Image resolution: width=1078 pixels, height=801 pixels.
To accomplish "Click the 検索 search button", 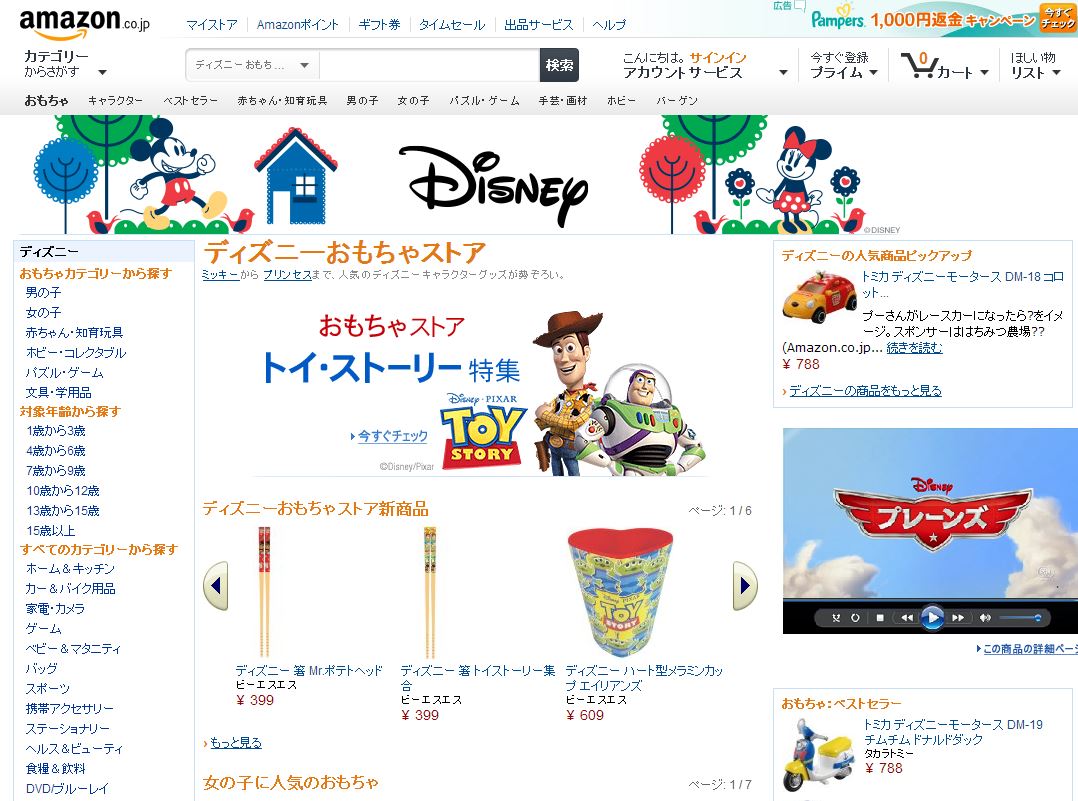I will point(559,65).
